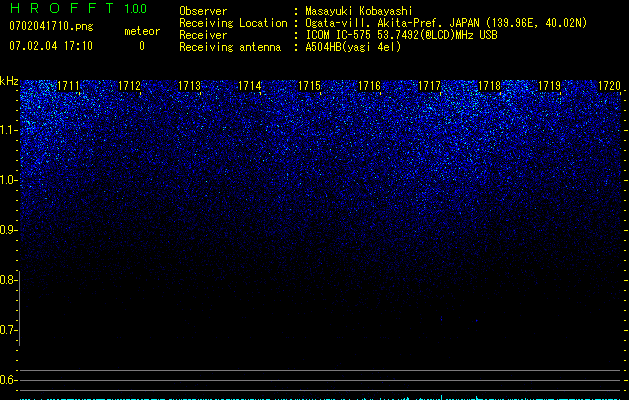The width and height of the screenshot is (629, 400).
Task: Click the 1711 time marker
Action: tap(68, 86)
